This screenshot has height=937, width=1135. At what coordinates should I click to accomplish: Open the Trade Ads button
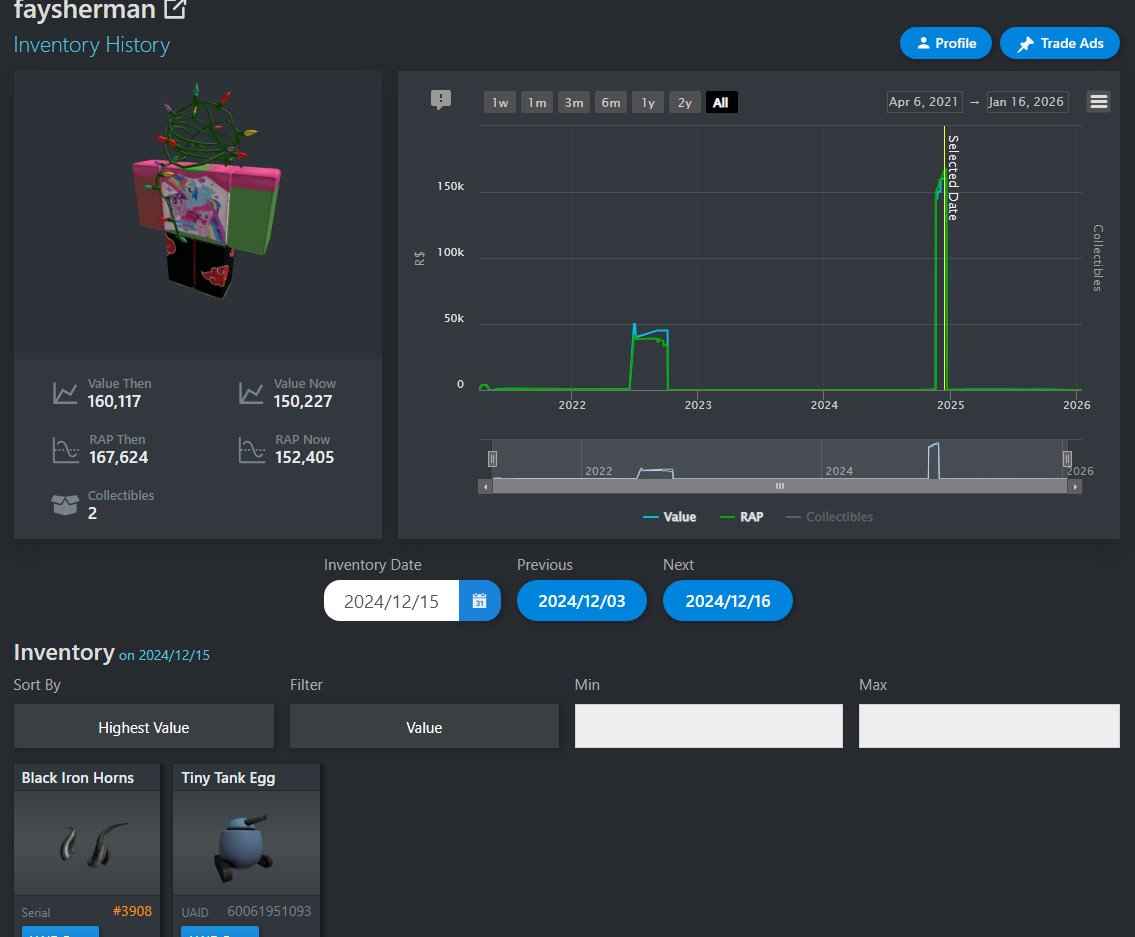point(1060,43)
